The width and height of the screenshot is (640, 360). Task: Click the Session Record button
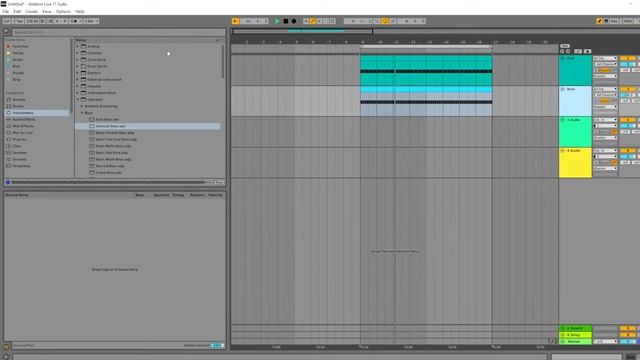(333, 21)
